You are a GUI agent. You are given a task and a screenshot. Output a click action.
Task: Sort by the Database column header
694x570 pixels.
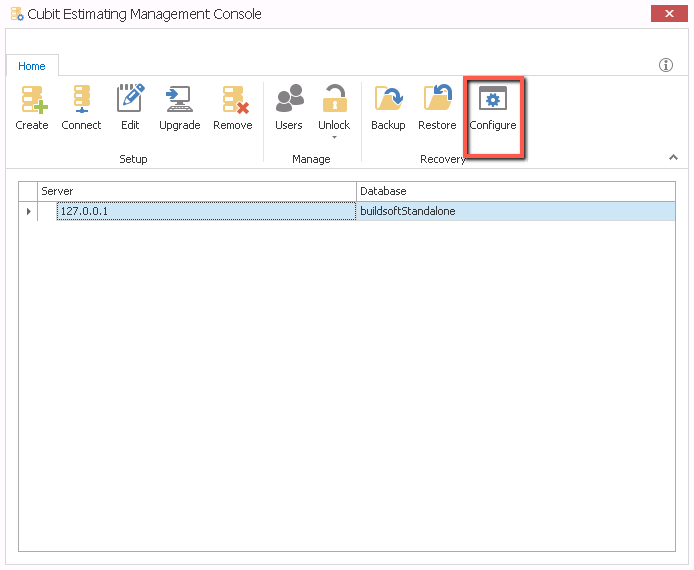[x=515, y=191]
